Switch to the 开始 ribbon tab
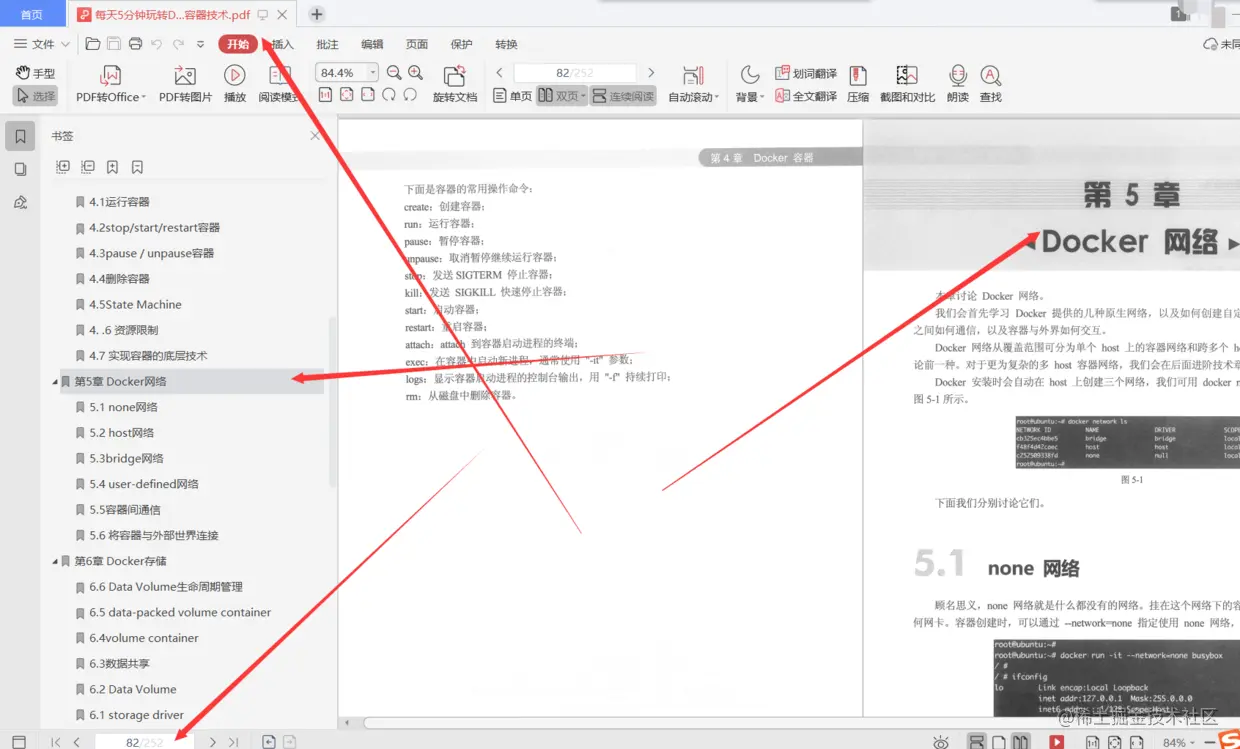Viewport: 1240px width, 749px height. pos(238,44)
